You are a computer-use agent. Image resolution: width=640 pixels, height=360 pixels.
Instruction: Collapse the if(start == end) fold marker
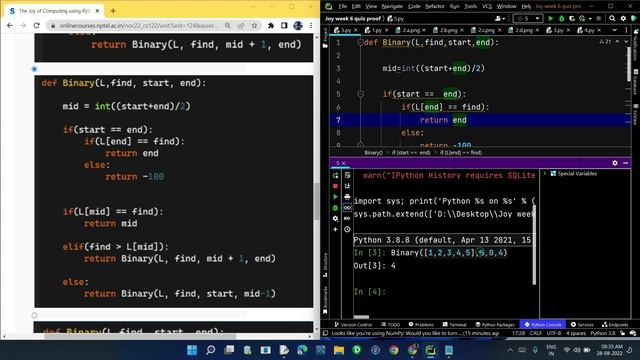click(x=360, y=94)
